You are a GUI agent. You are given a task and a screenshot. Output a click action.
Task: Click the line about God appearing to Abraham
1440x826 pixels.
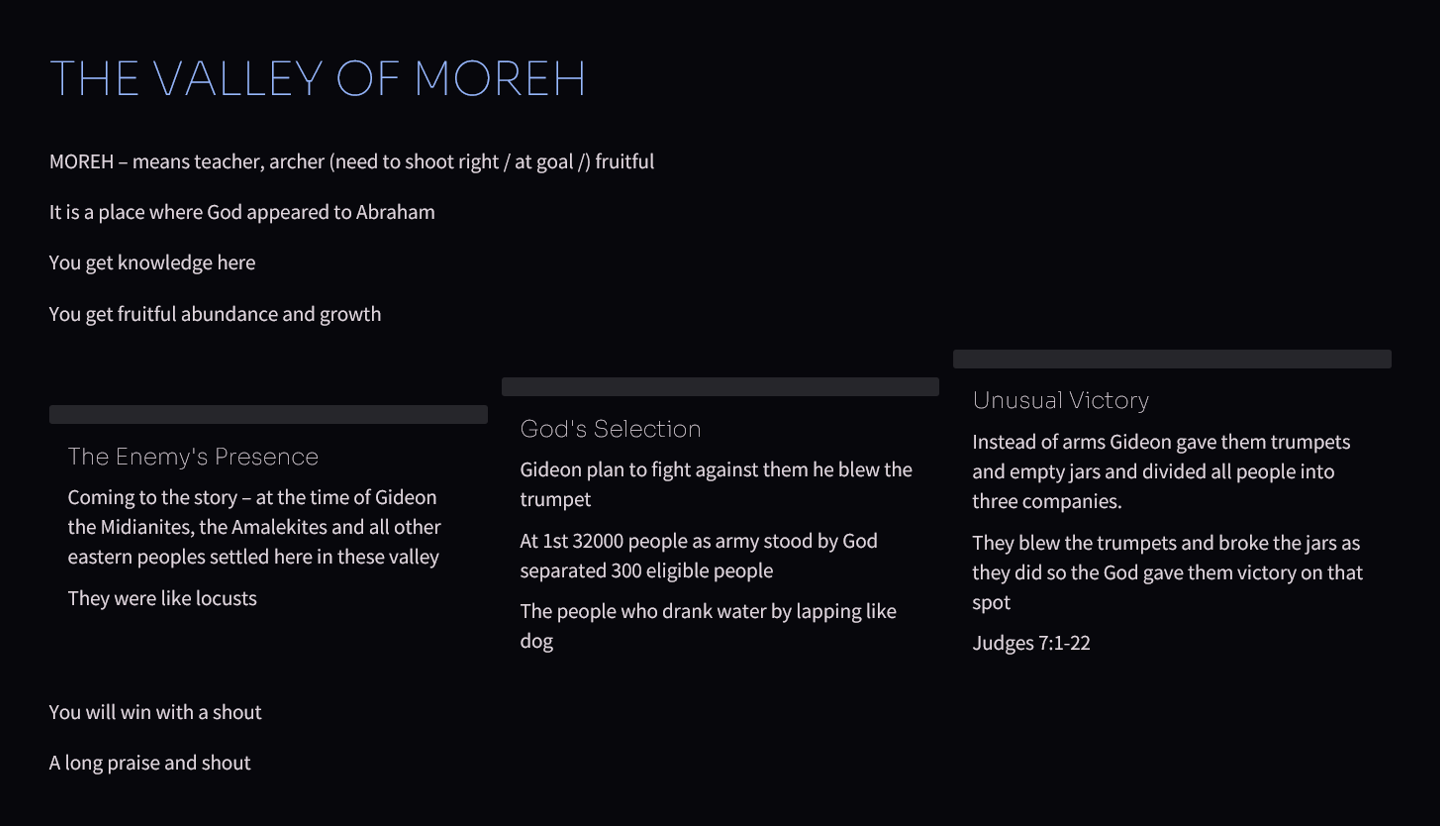pyautogui.click(x=242, y=212)
